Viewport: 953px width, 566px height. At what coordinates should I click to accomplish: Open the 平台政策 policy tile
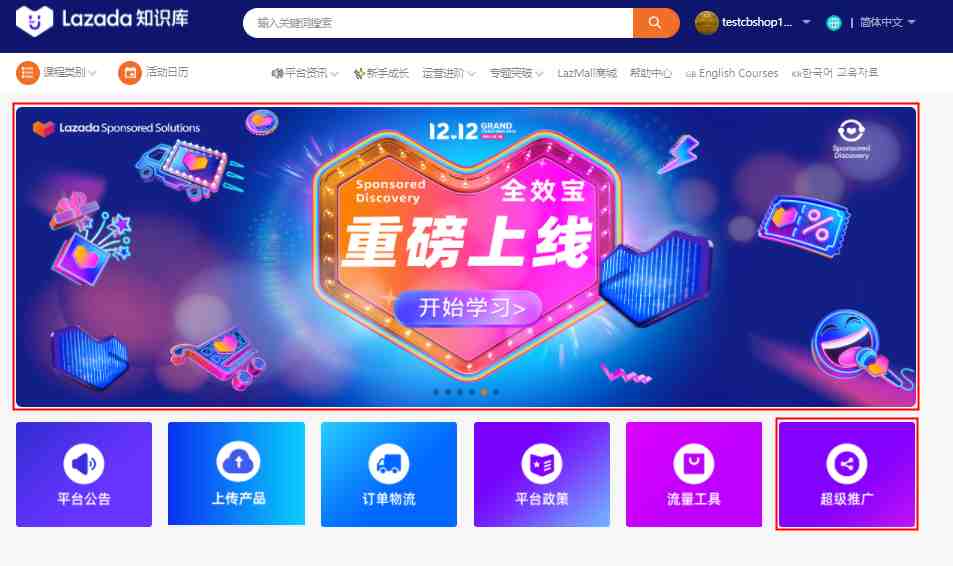coord(542,474)
